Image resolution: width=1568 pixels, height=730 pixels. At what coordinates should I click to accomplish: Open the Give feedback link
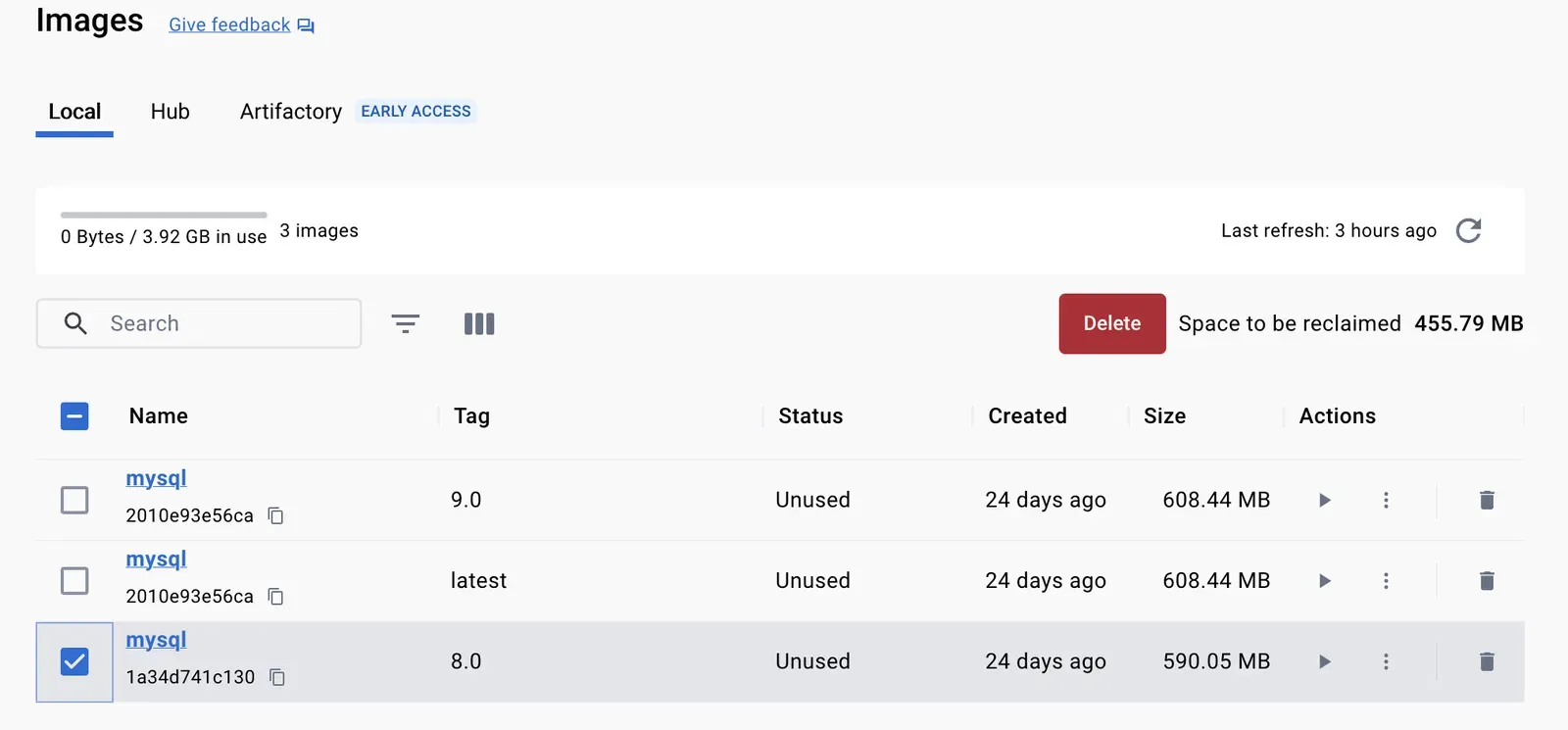230,24
